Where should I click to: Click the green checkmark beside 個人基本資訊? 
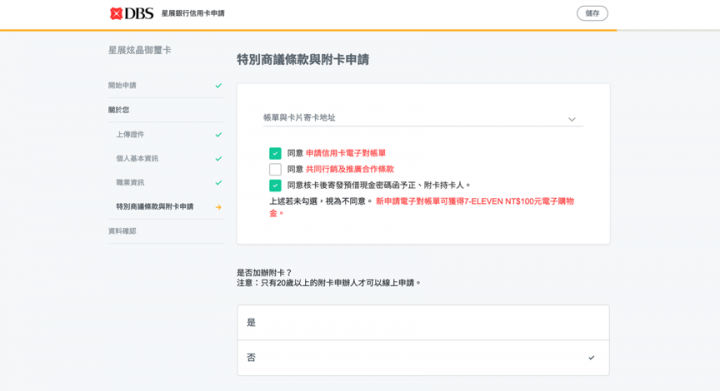coord(219,158)
